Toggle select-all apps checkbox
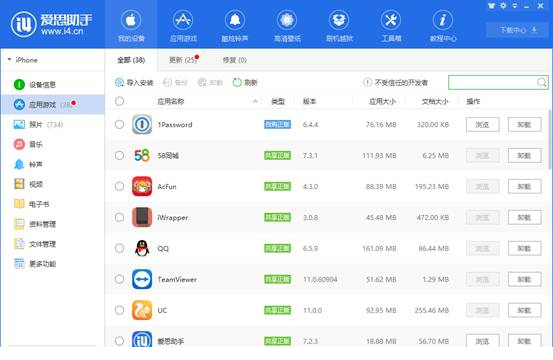The height and width of the screenshot is (360, 553). click(x=119, y=102)
